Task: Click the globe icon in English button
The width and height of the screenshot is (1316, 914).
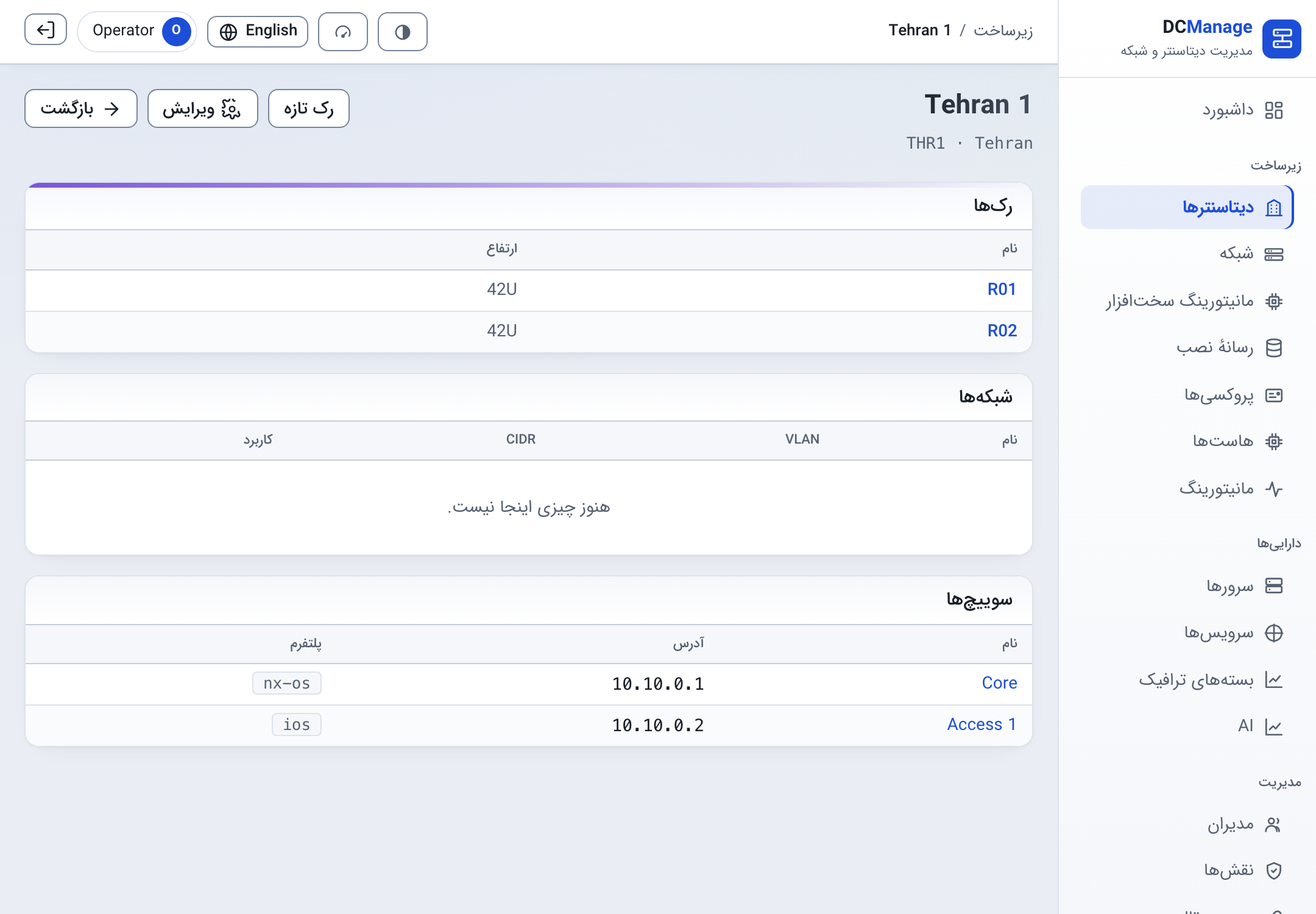Action: point(228,32)
